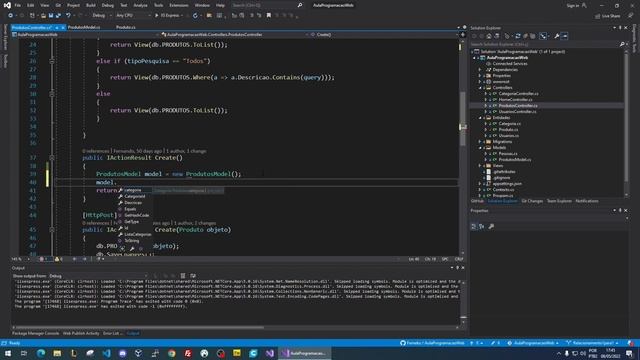
Task: Click Solution Explorer Home icon
Action: tap(489, 36)
